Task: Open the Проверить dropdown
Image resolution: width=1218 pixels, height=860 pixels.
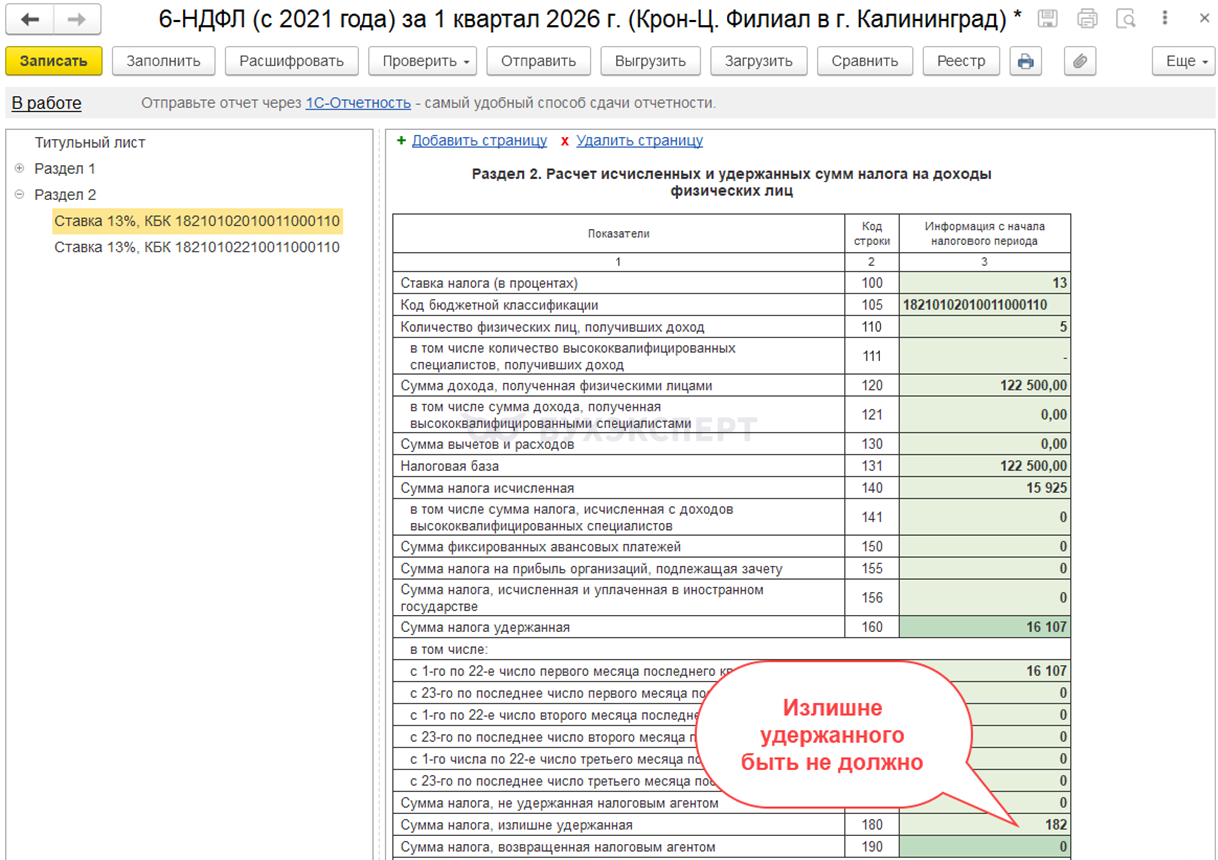Action: tap(427, 61)
